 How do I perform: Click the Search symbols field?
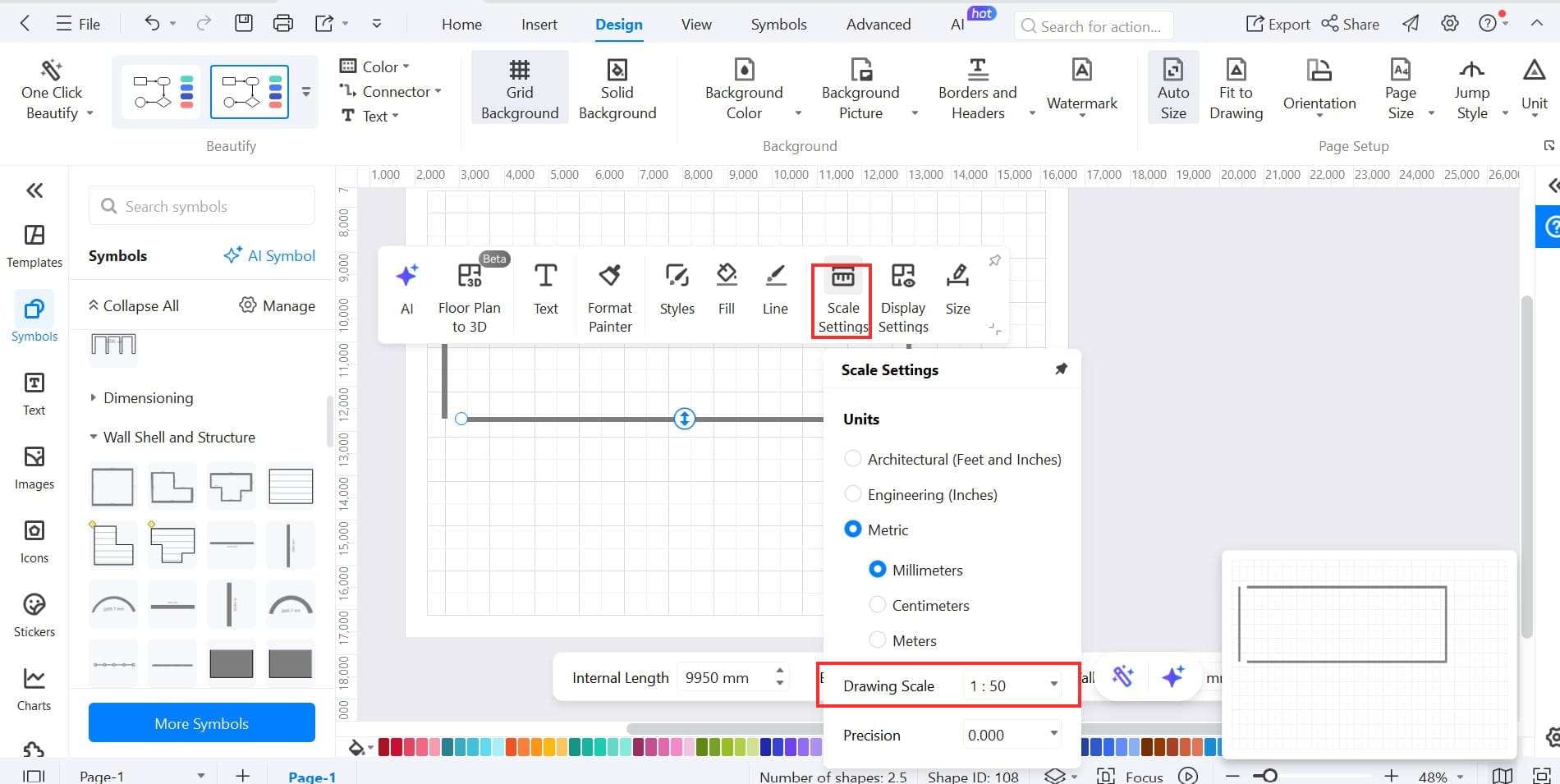pyautogui.click(x=202, y=206)
